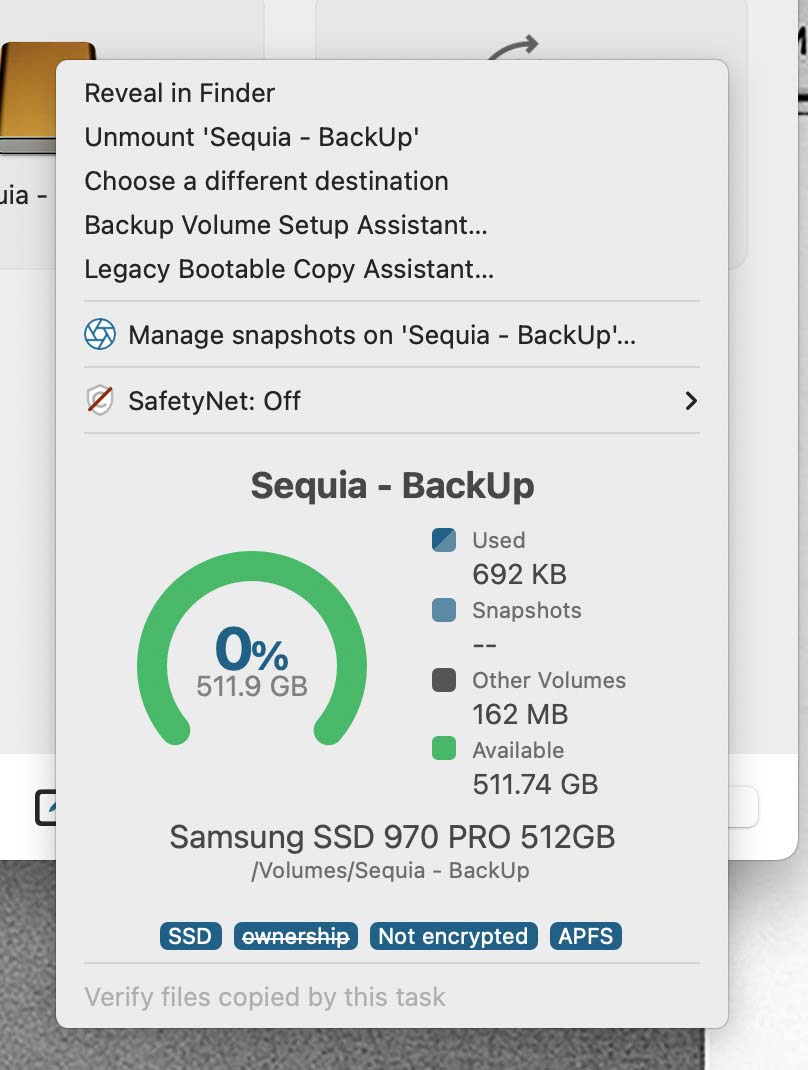Expand the SafetyNet submenu chevron

(690, 401)
